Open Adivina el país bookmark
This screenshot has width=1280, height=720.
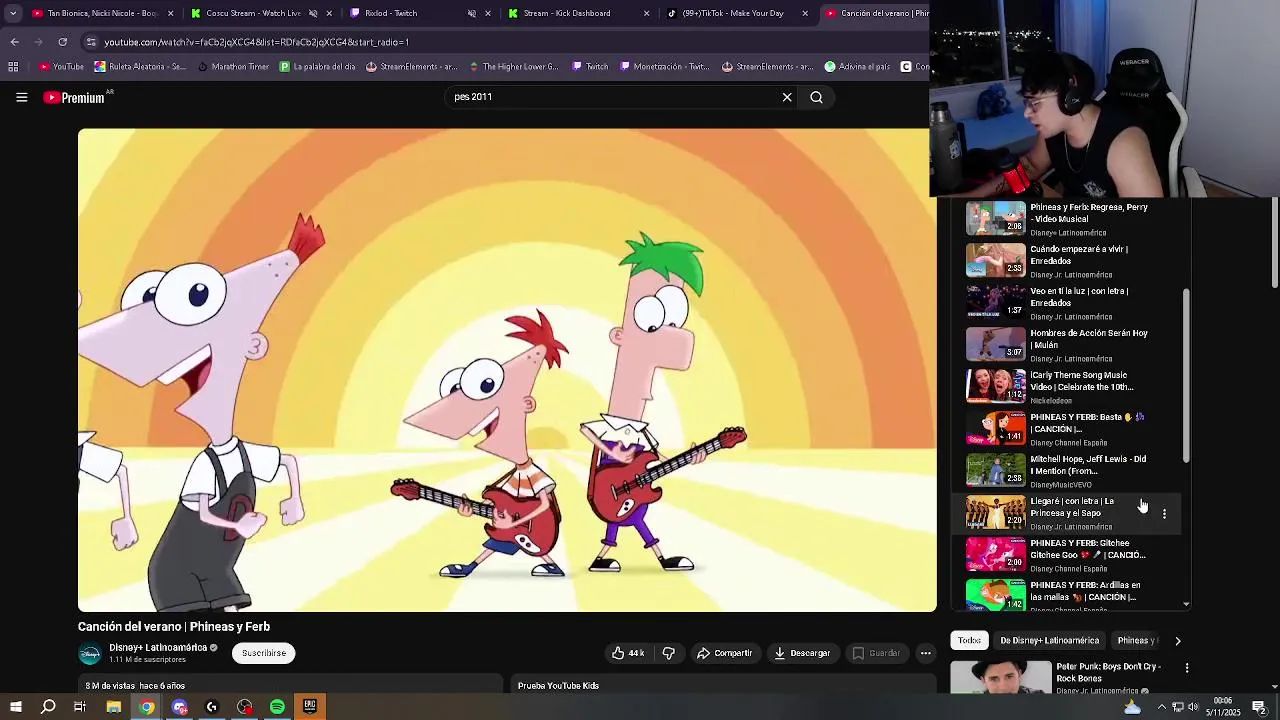click(x=857, y=67)
